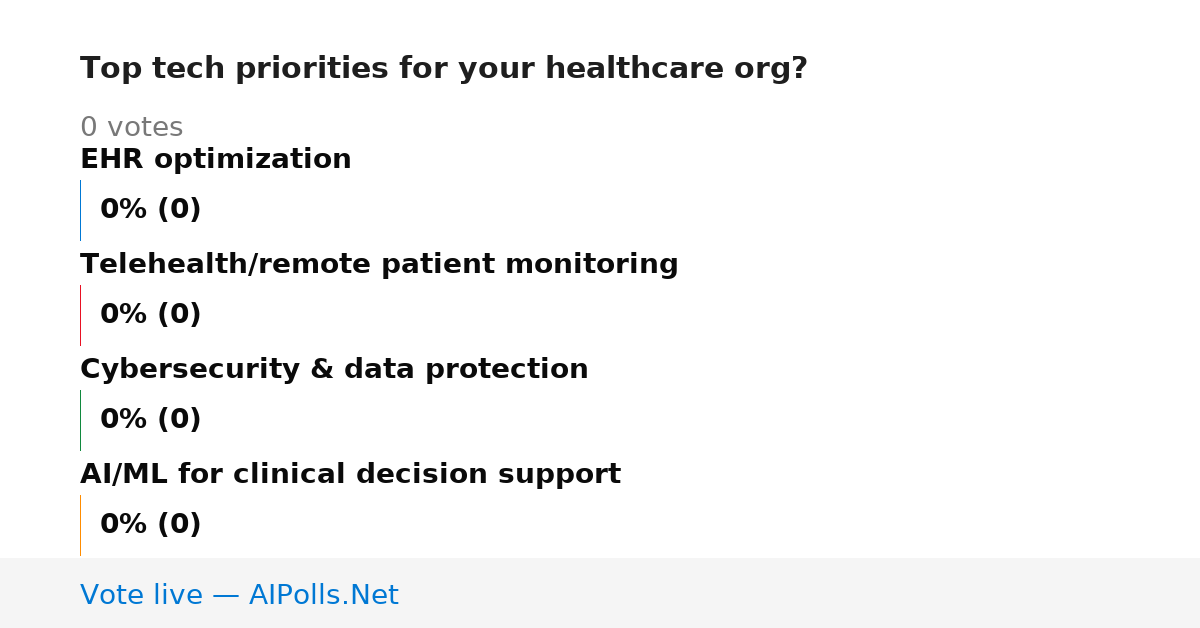Click the AI/ML option's 0% (0) result

151,525
